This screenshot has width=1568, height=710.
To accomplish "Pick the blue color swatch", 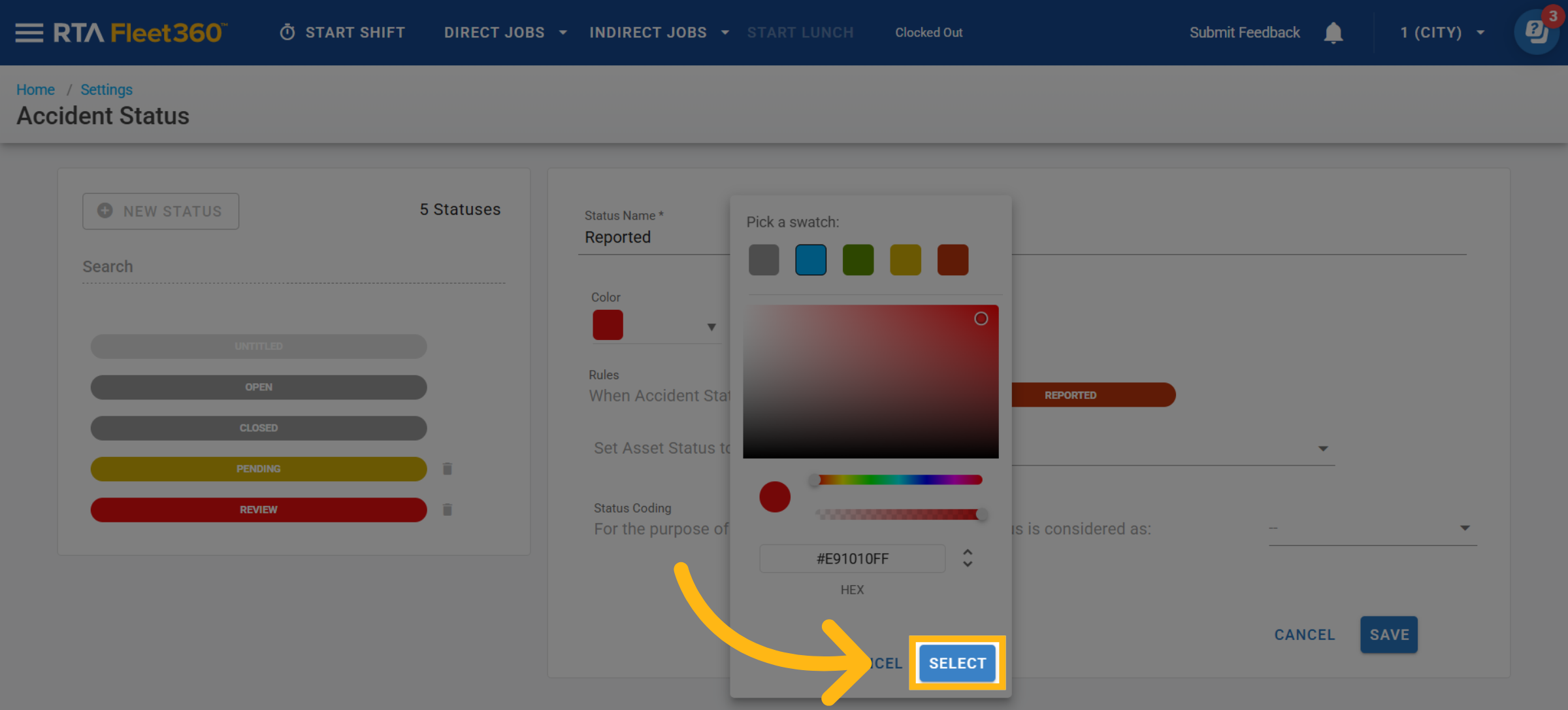I will (x=811, y=260).
